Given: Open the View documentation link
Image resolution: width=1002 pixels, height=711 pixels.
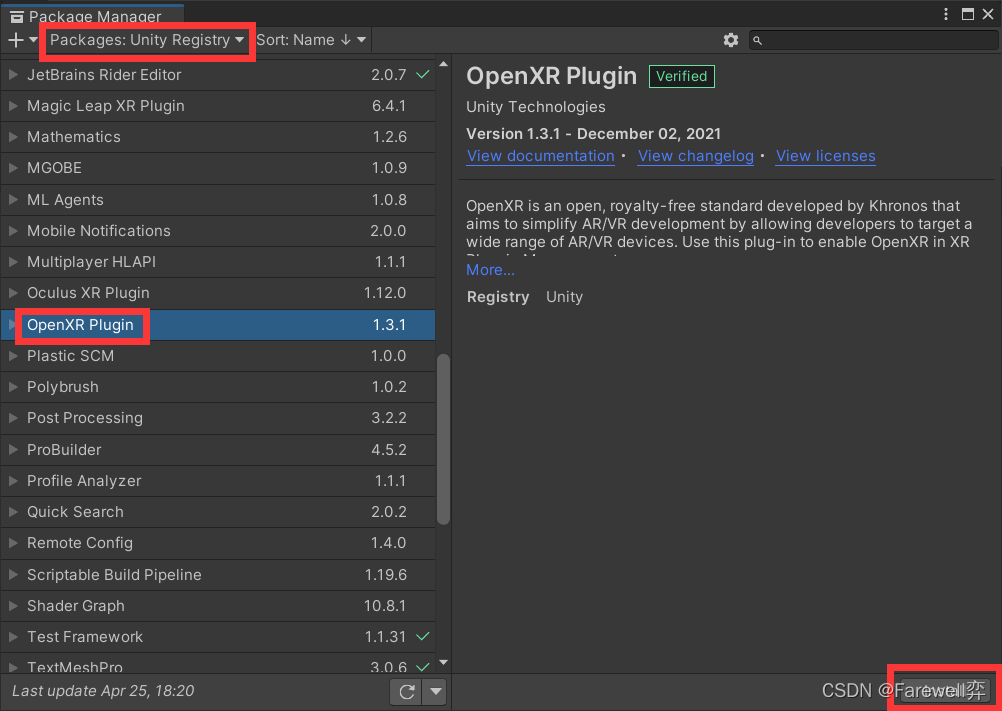Looking at the screenshot, I should 541,157.
